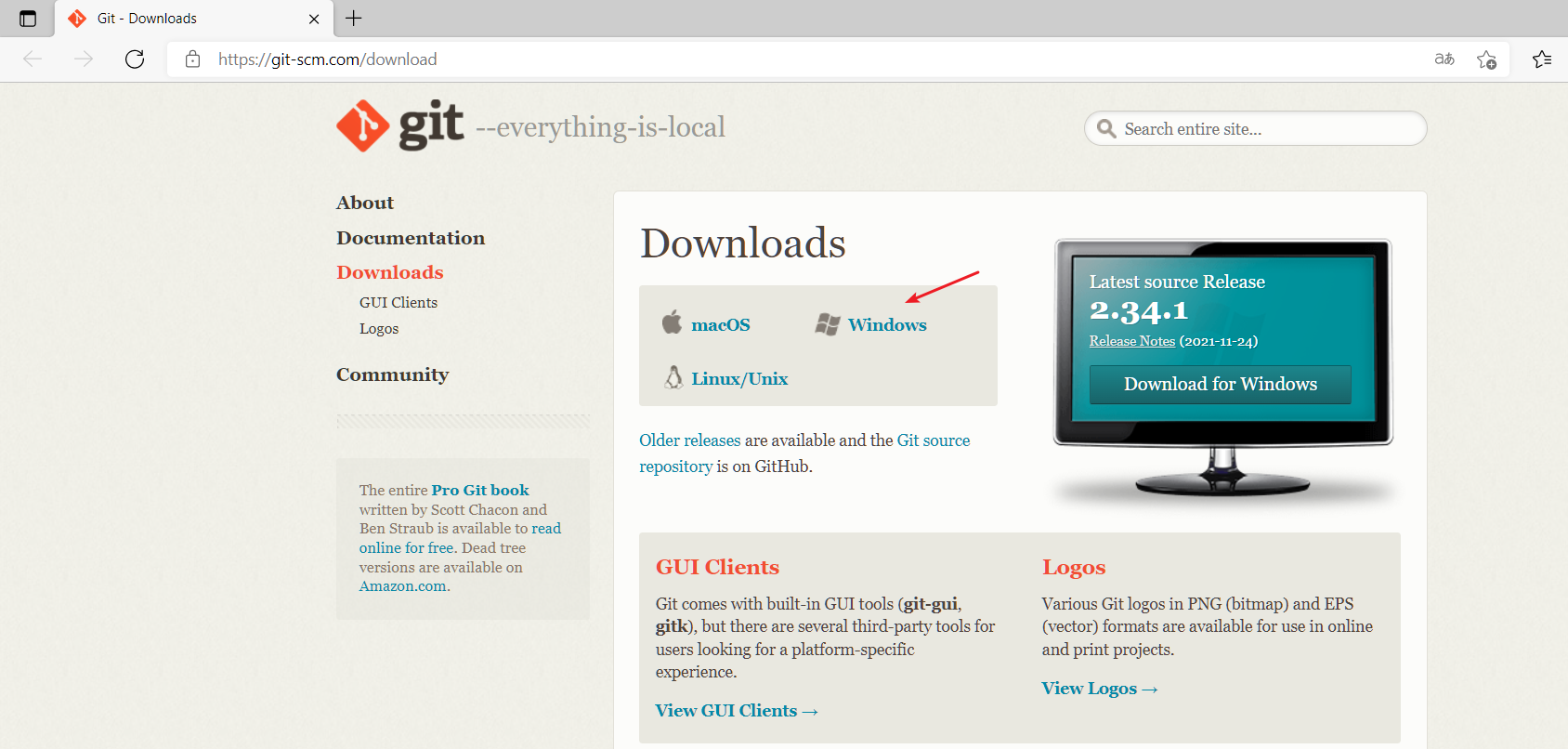This screenshot has width=1568, height=749.
Task: Click the --everything-is-local tagline
Action: [600, 127]
